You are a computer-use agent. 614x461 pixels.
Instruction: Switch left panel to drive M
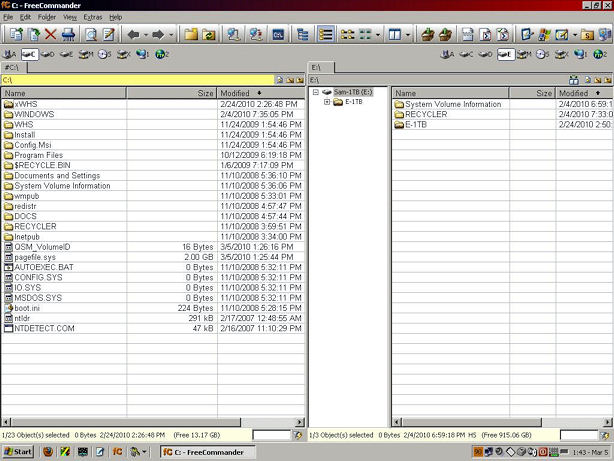(x=86, y=54)
